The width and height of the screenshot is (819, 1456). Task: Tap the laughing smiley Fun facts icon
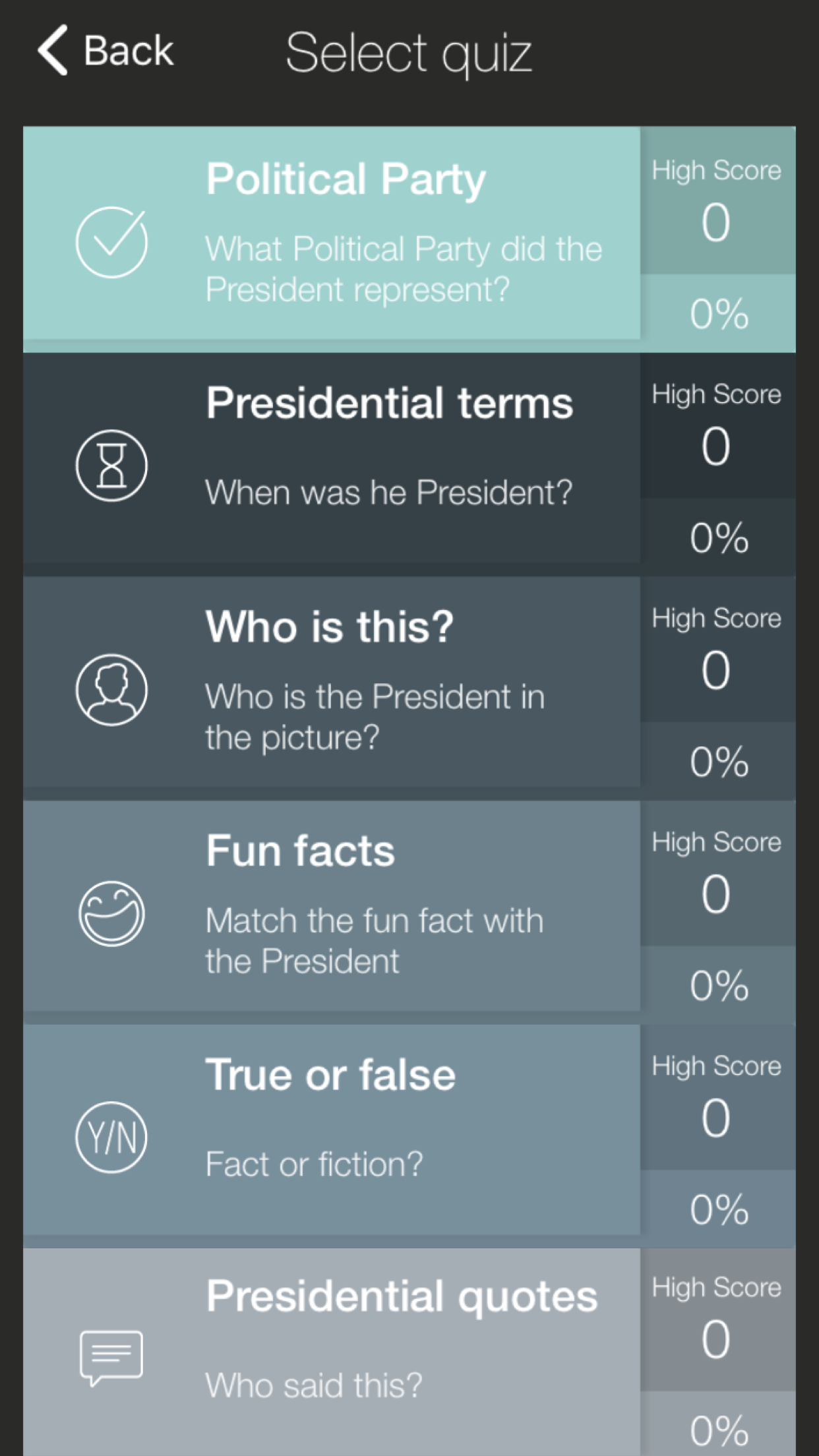coord(111,914)
